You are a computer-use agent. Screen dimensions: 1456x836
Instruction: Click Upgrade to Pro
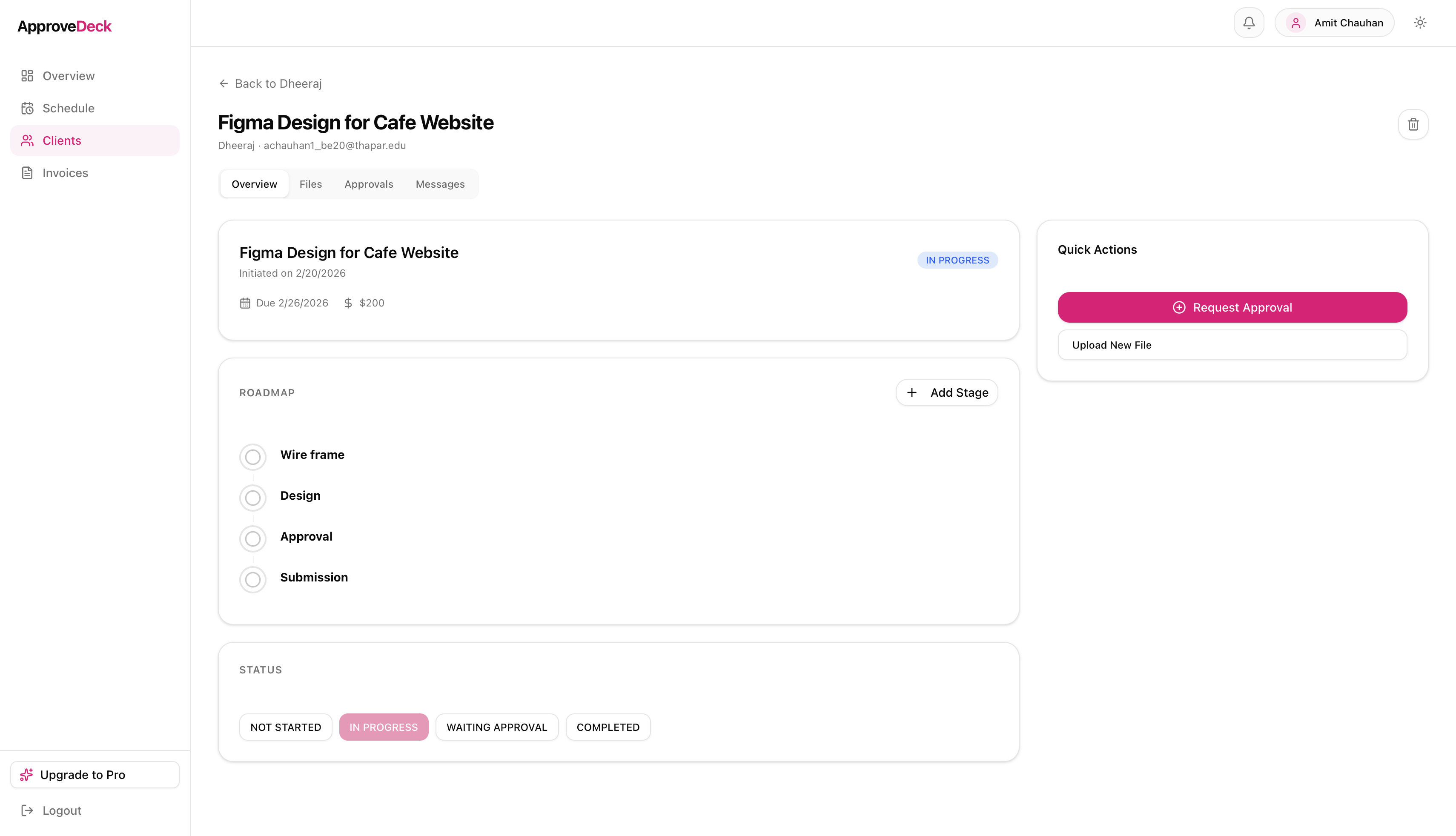tap(94, 774)
